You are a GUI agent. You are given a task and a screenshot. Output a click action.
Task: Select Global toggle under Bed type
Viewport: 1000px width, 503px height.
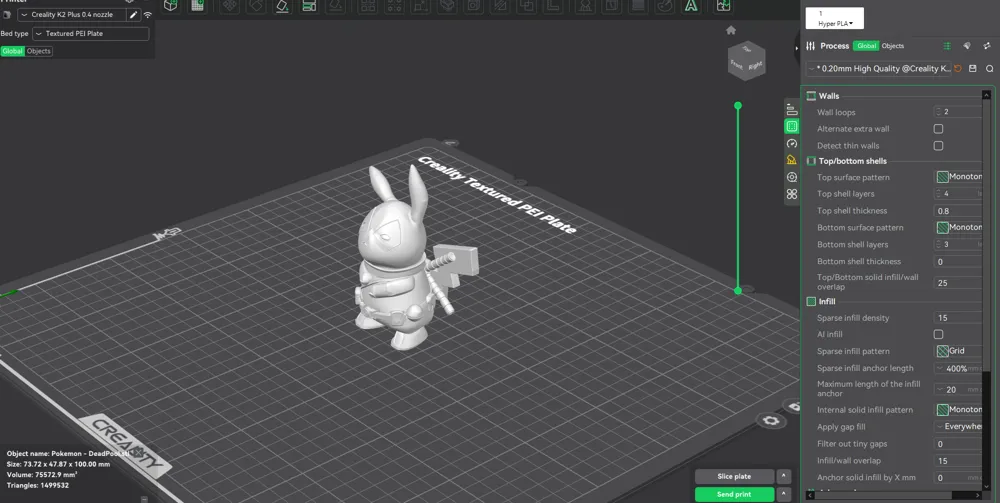tap(12, 51)
